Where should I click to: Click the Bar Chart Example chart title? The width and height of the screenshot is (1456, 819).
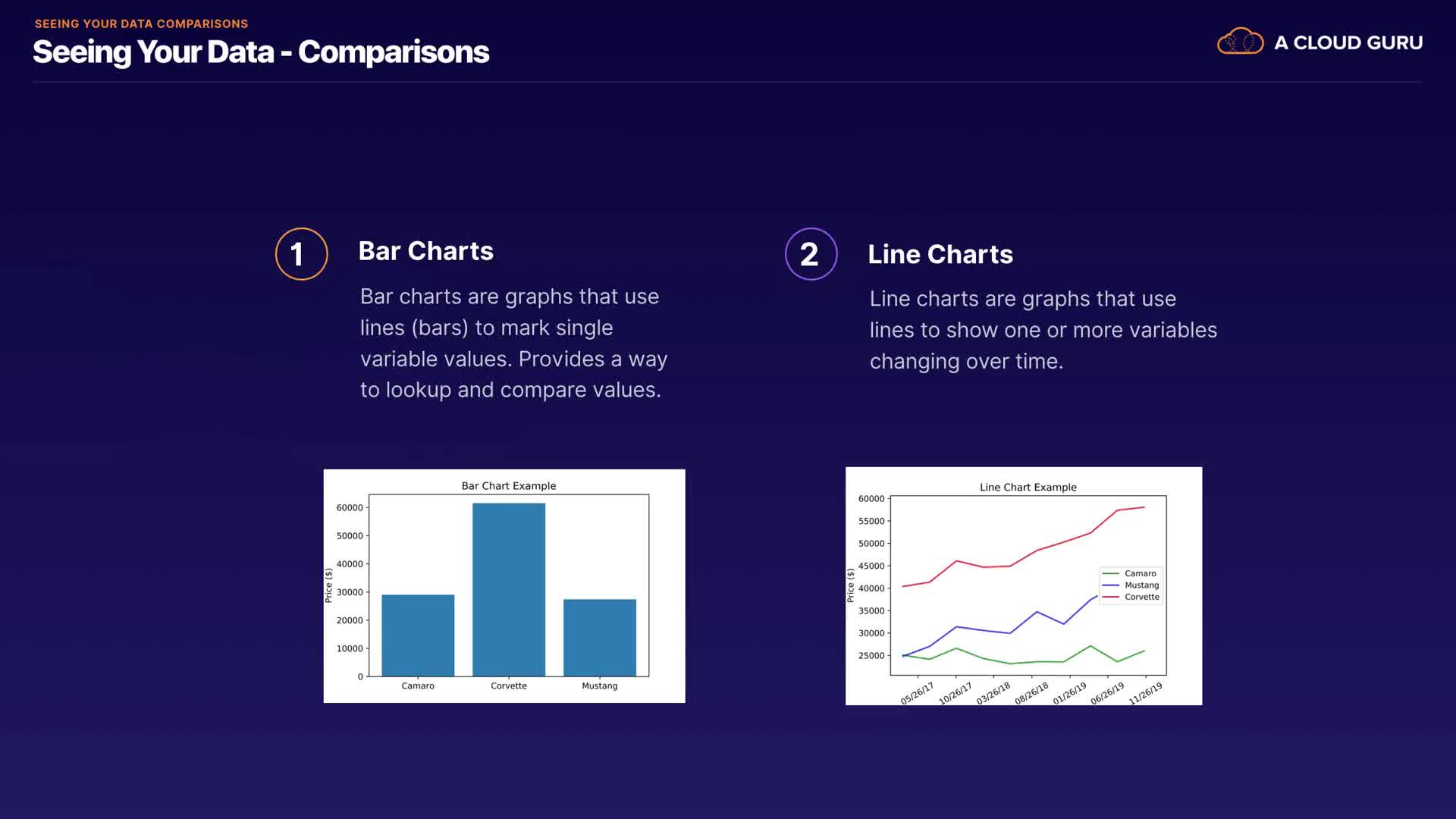pyautogui.click(x=508, y=485)
